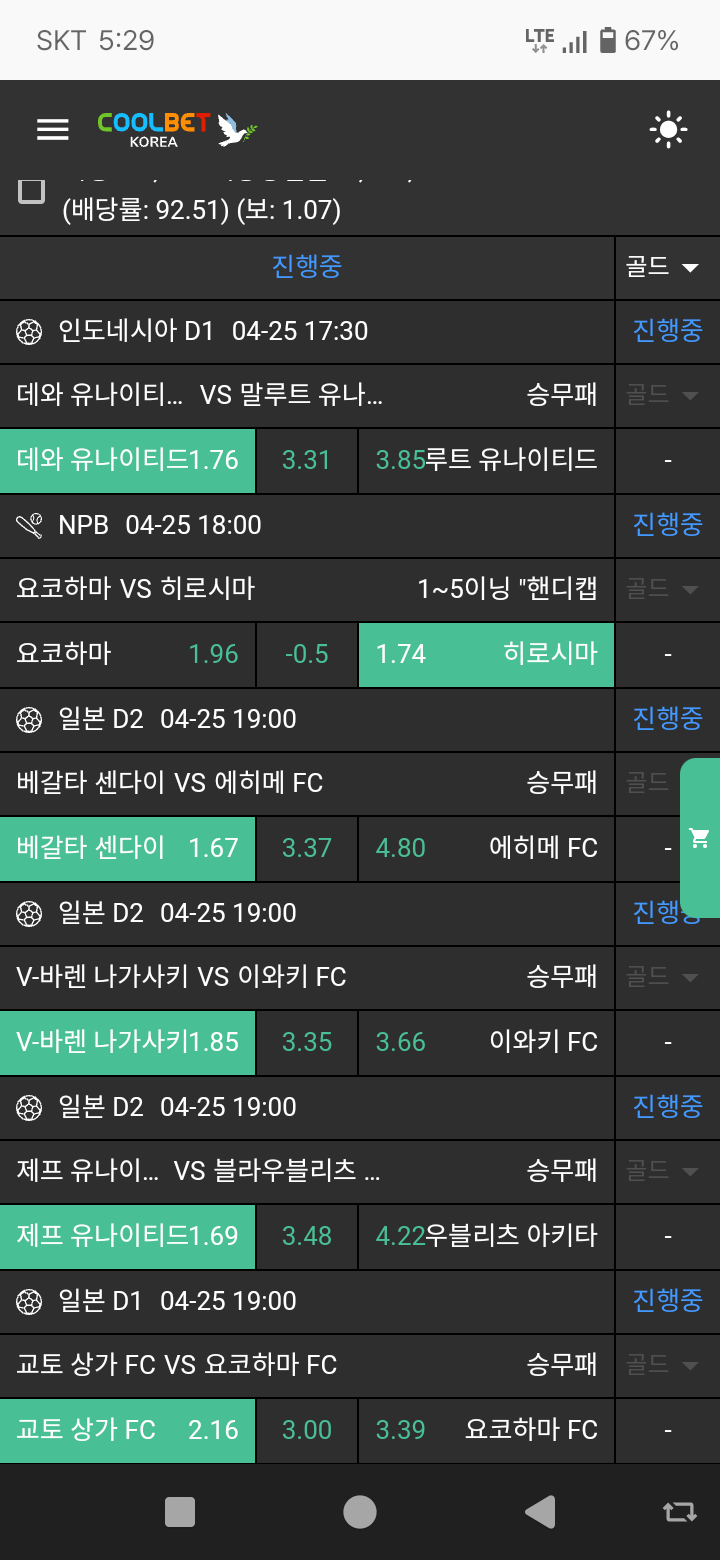Select the 진행중 header tab

[x=307, y=267]
